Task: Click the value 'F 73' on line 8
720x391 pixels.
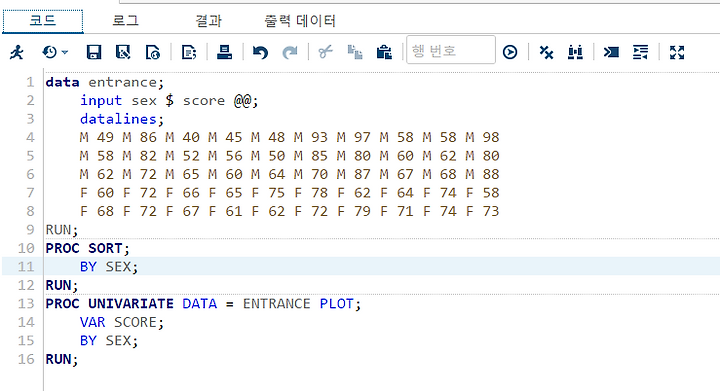Action: (x=482, y=211)
